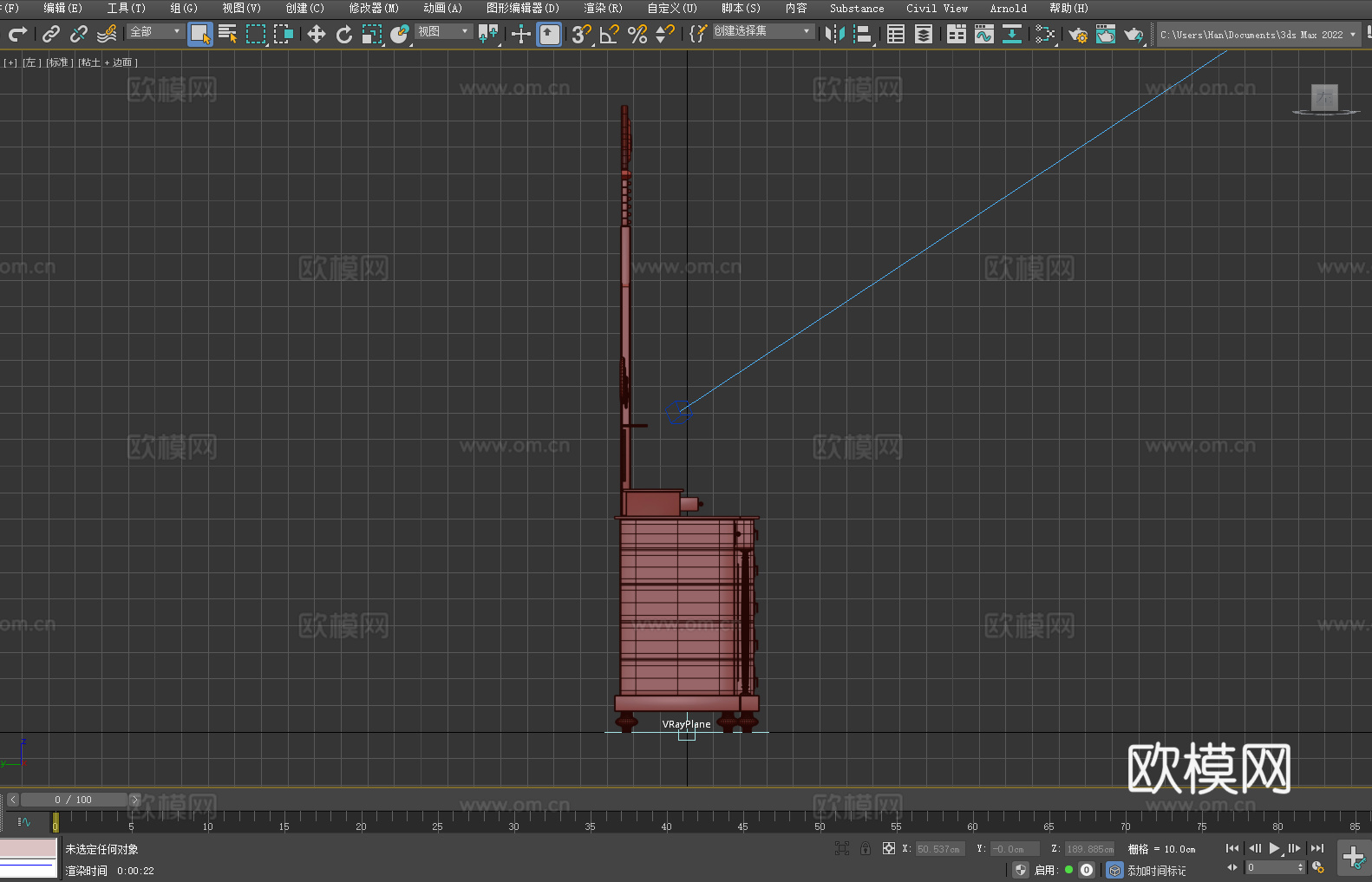Click the 添加时间标记 label
Image resolution: width=1372 pixels, height=882 pixels.
point(1157,870)
